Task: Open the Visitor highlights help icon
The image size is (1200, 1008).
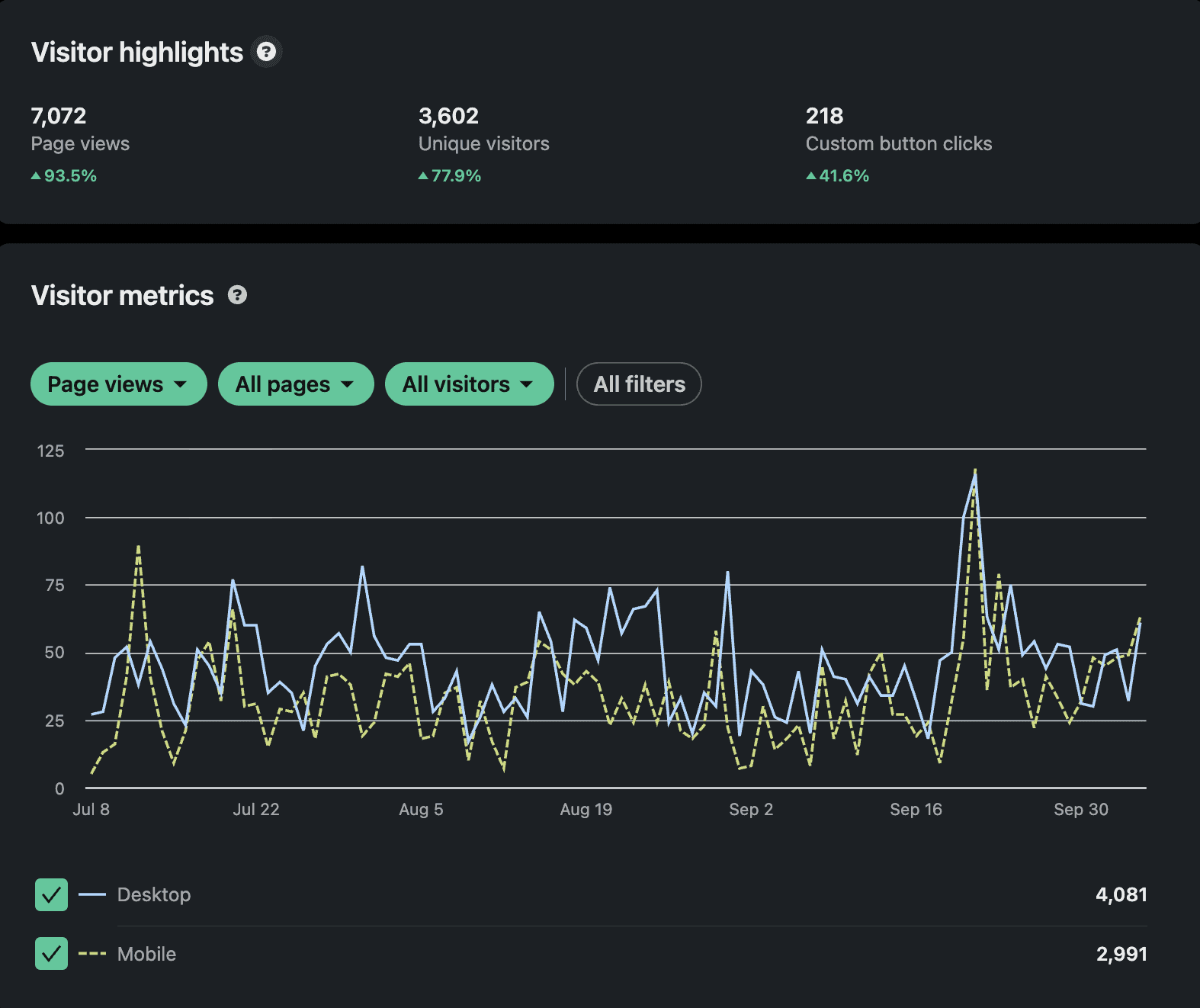Action: (266, 52)
